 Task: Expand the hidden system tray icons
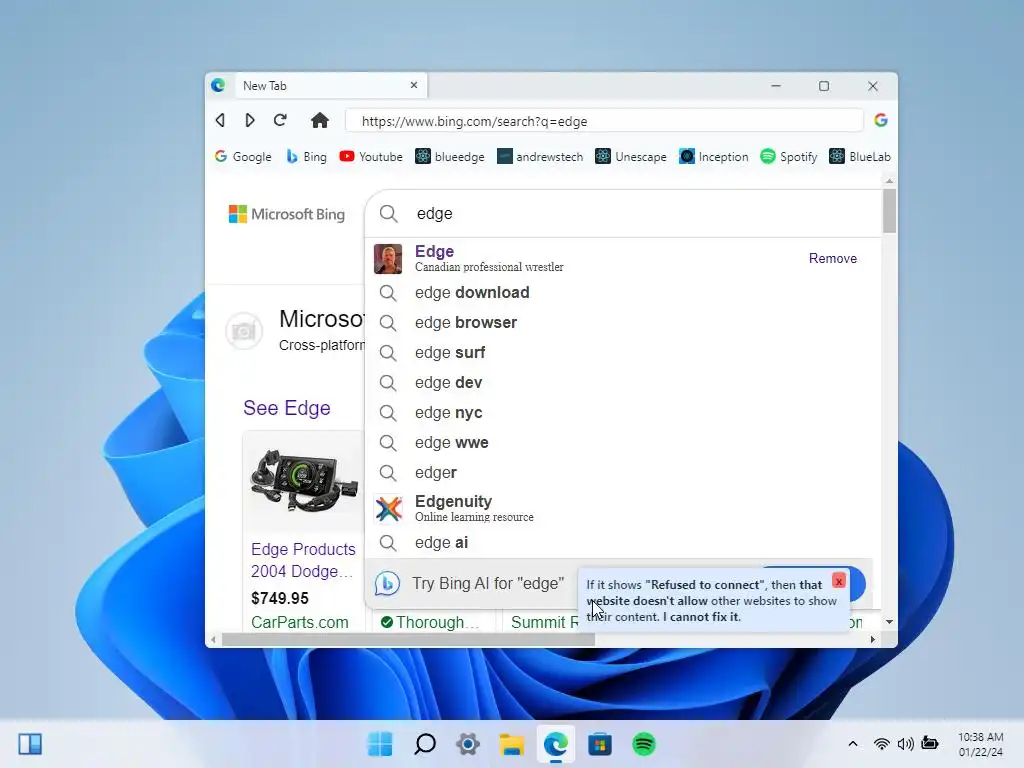852,744
